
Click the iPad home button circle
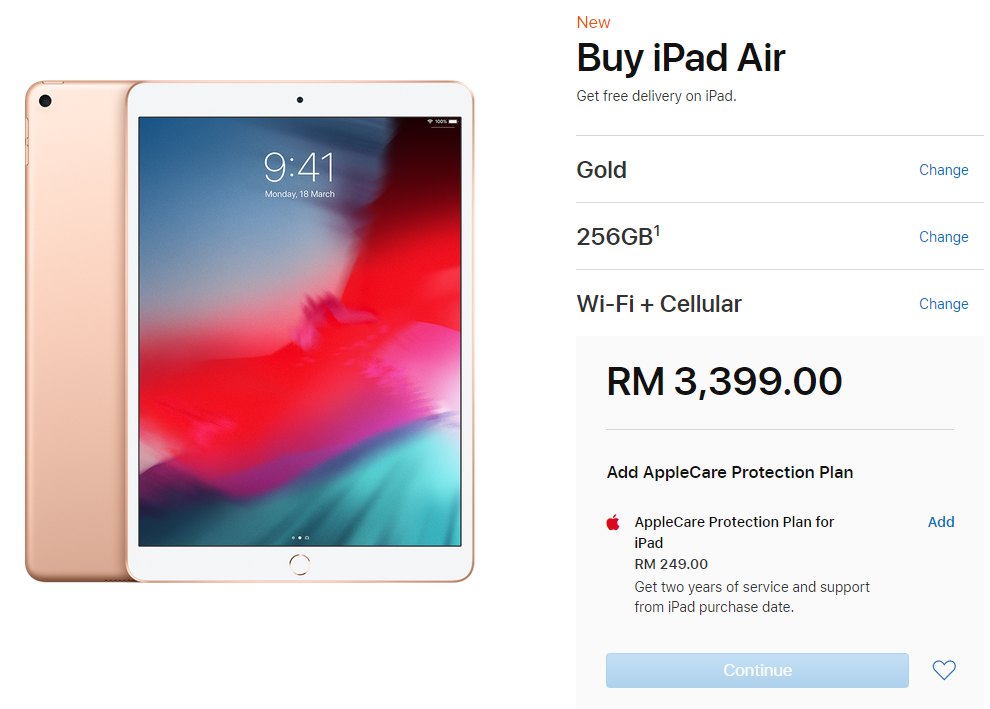(299, 564)
